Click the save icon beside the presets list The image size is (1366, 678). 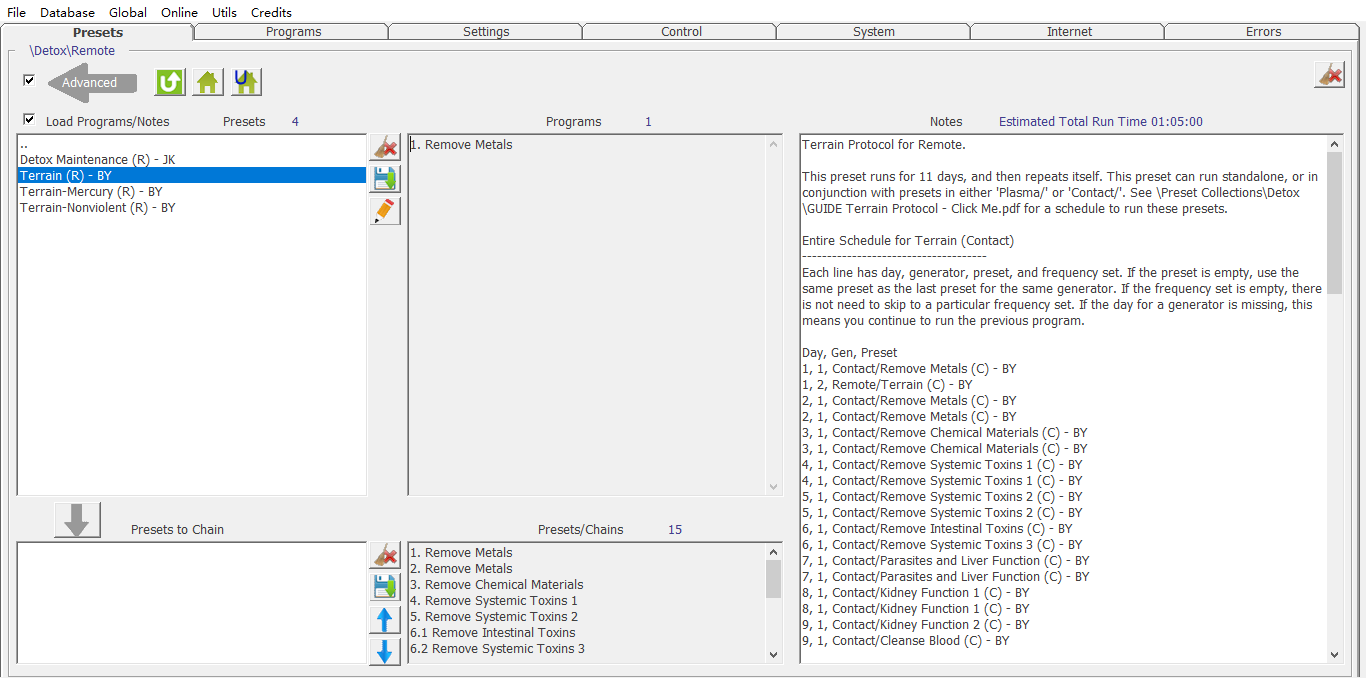tap(385, 179)
